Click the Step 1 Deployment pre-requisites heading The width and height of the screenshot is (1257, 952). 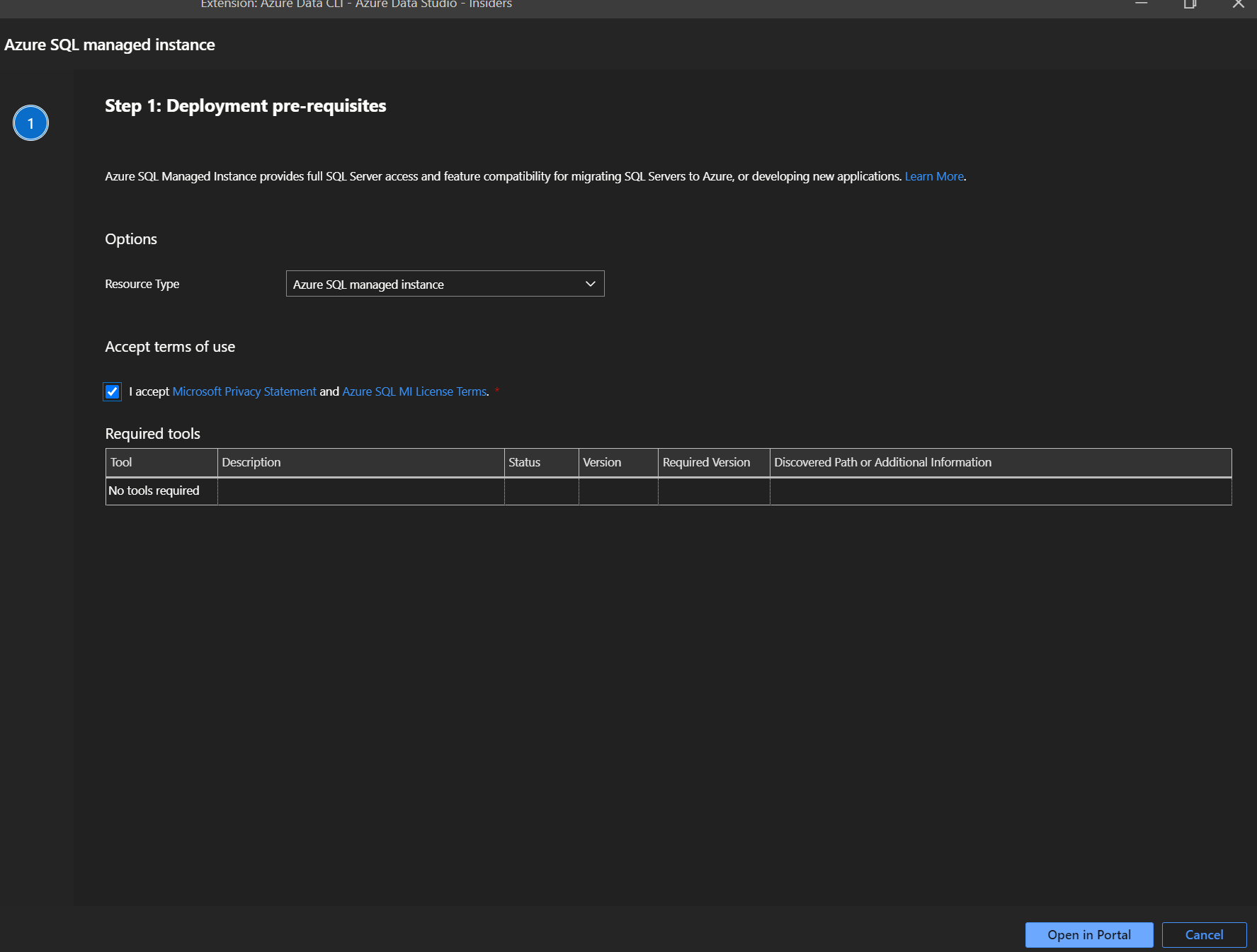pyautogui.click(x=245, y=105)
